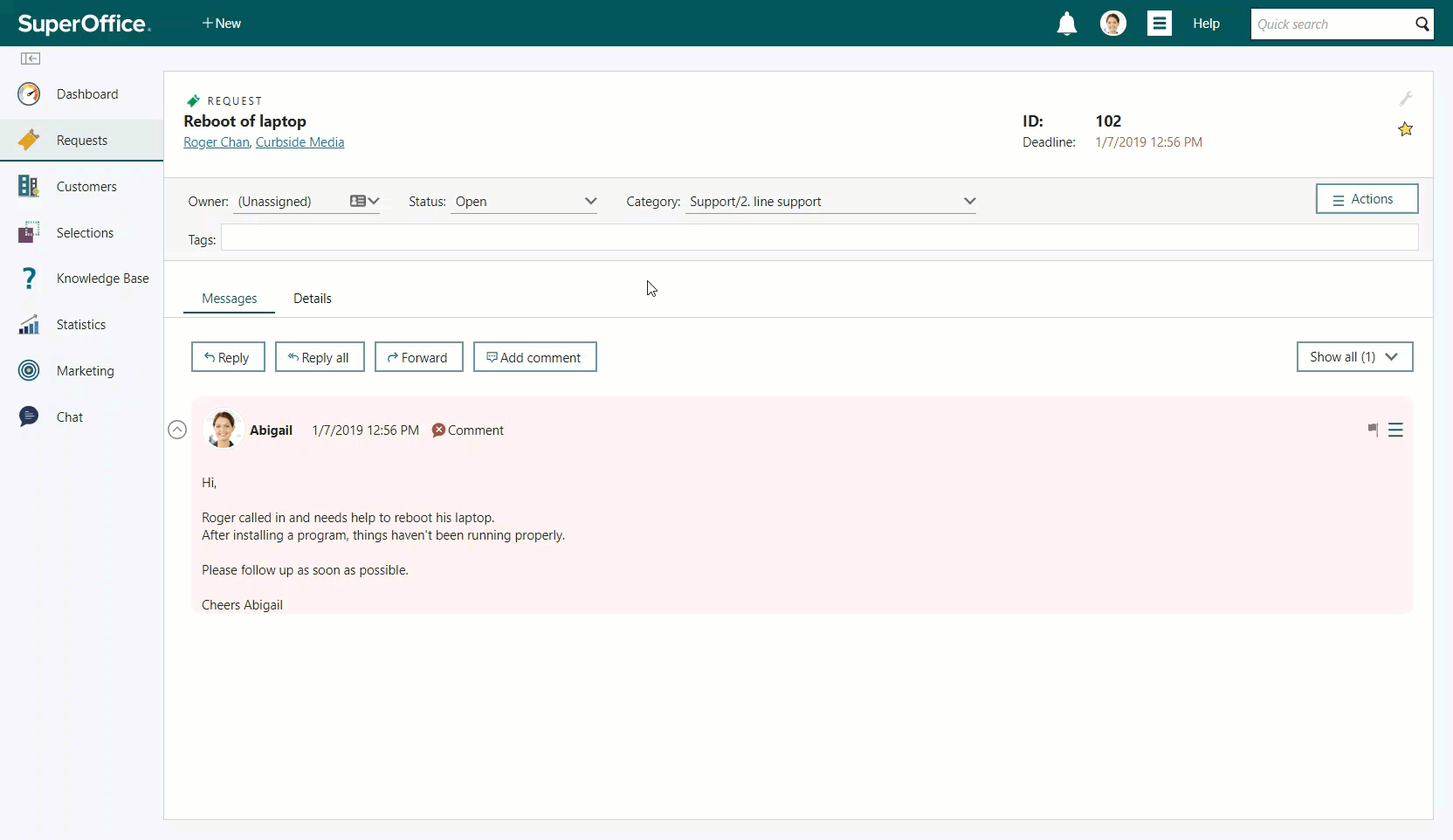
Task: Open the hamburger menu beside Help
Action: [1160, 24]
